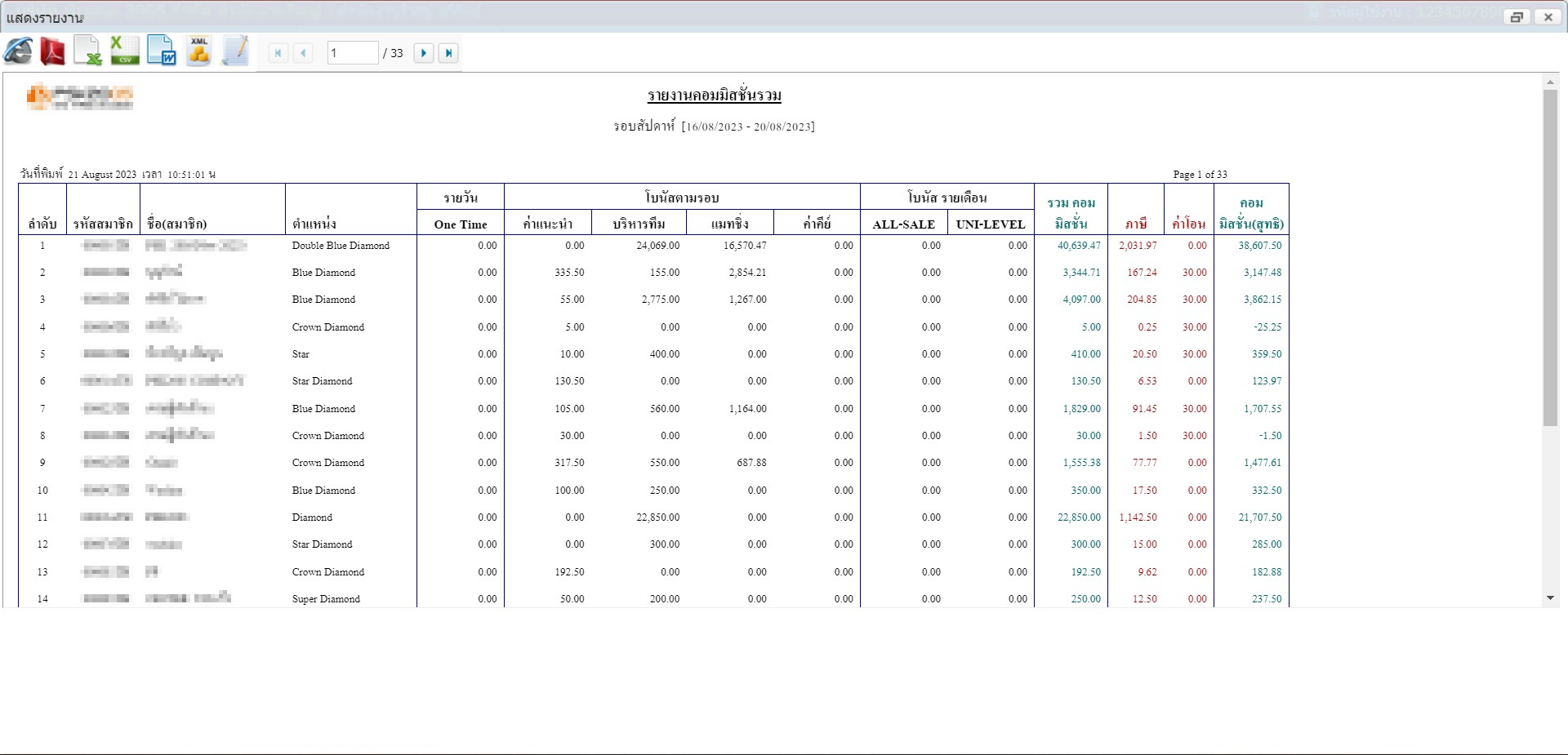Export report to Word document
The width and height of the screenshot is (1568, 755).
pos(162,52)
